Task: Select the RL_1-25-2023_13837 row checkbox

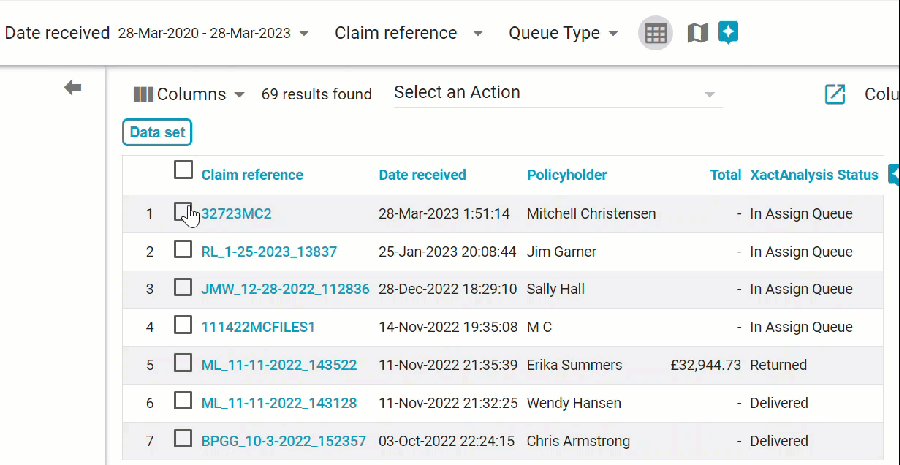Action: tap(183, 250)
